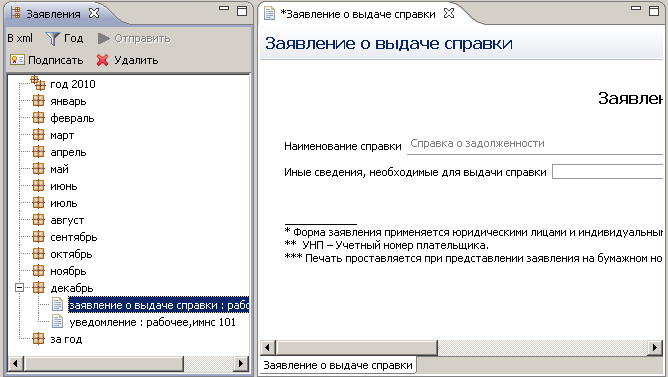Select the июнь month label
This screenshot has height=377, width=668.
pyautogui.click(x=63, y=186)
